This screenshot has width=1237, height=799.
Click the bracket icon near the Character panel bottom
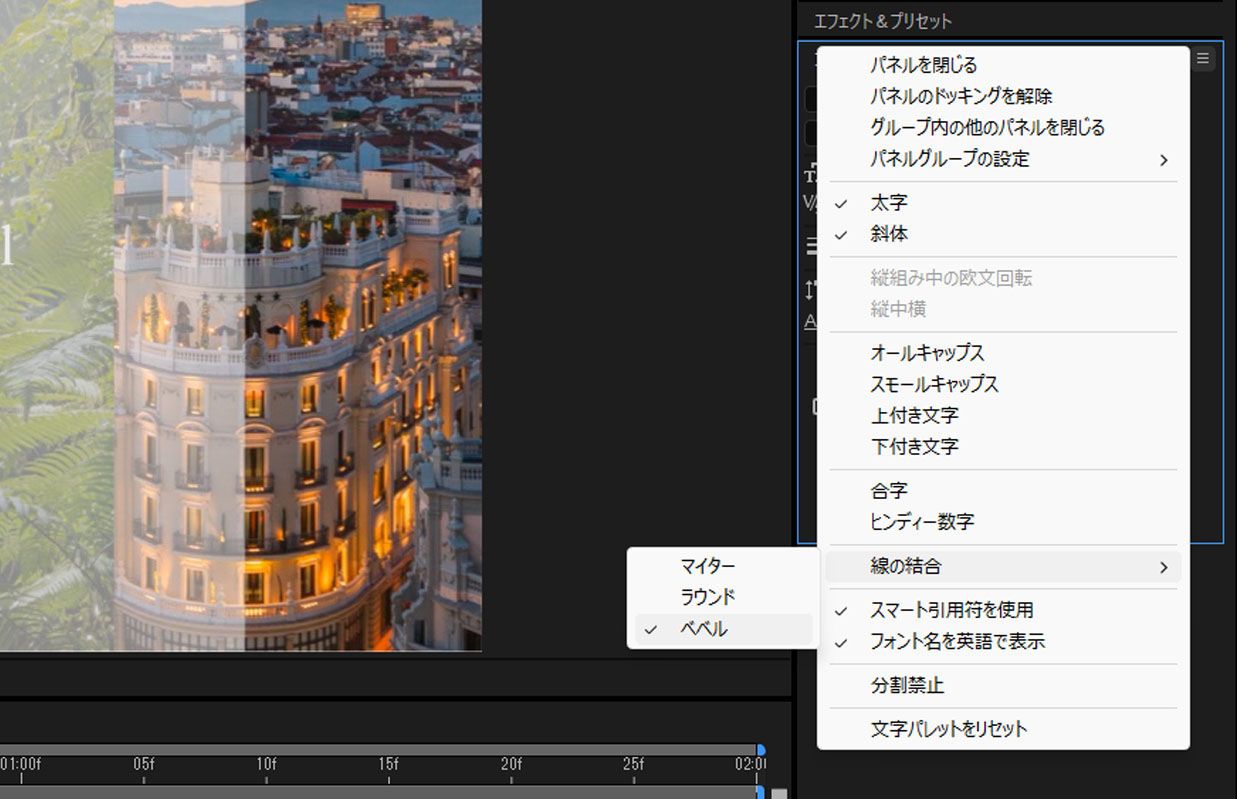click(815, 407)
